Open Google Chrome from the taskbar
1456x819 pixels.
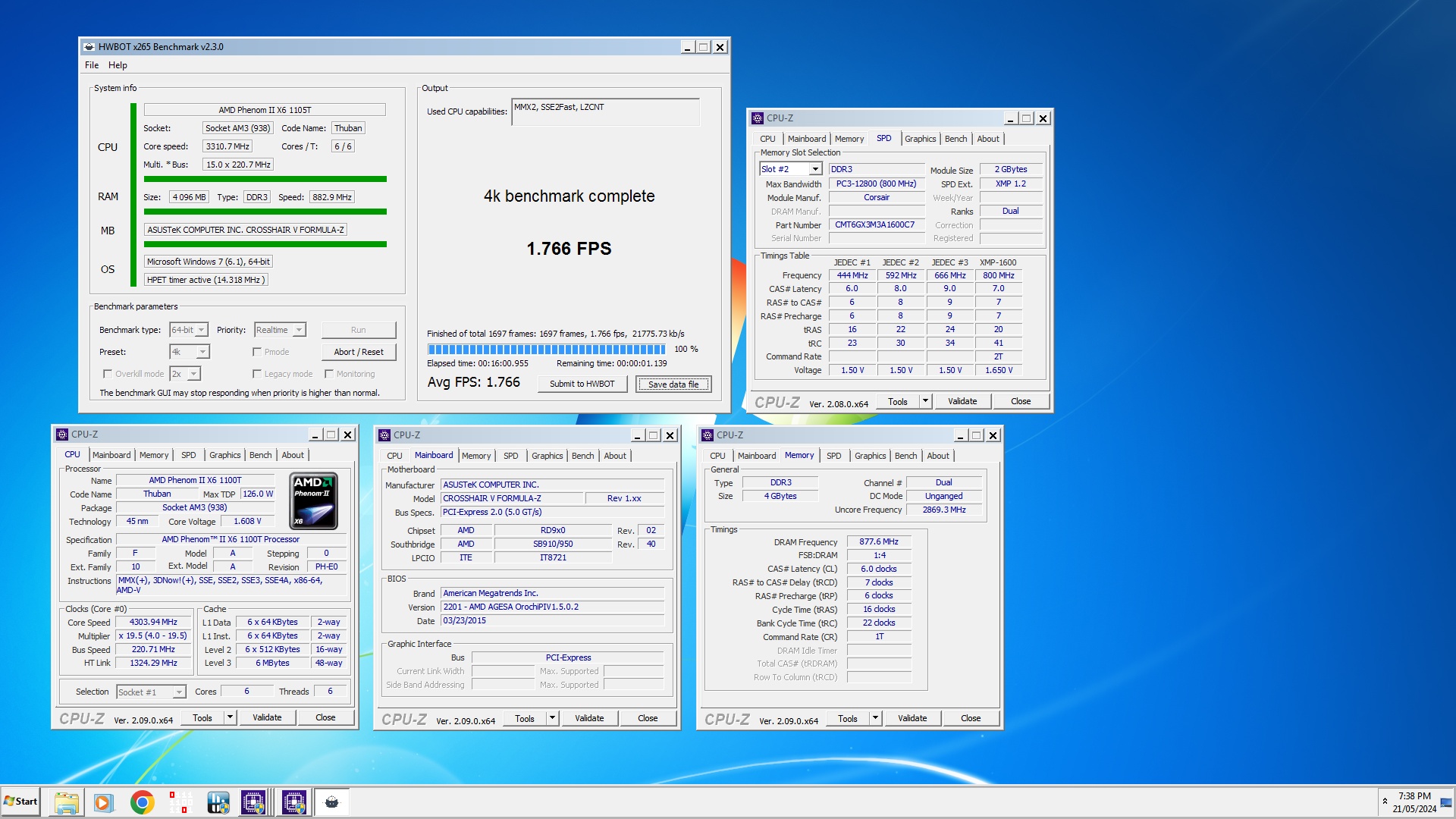[142, 802]
